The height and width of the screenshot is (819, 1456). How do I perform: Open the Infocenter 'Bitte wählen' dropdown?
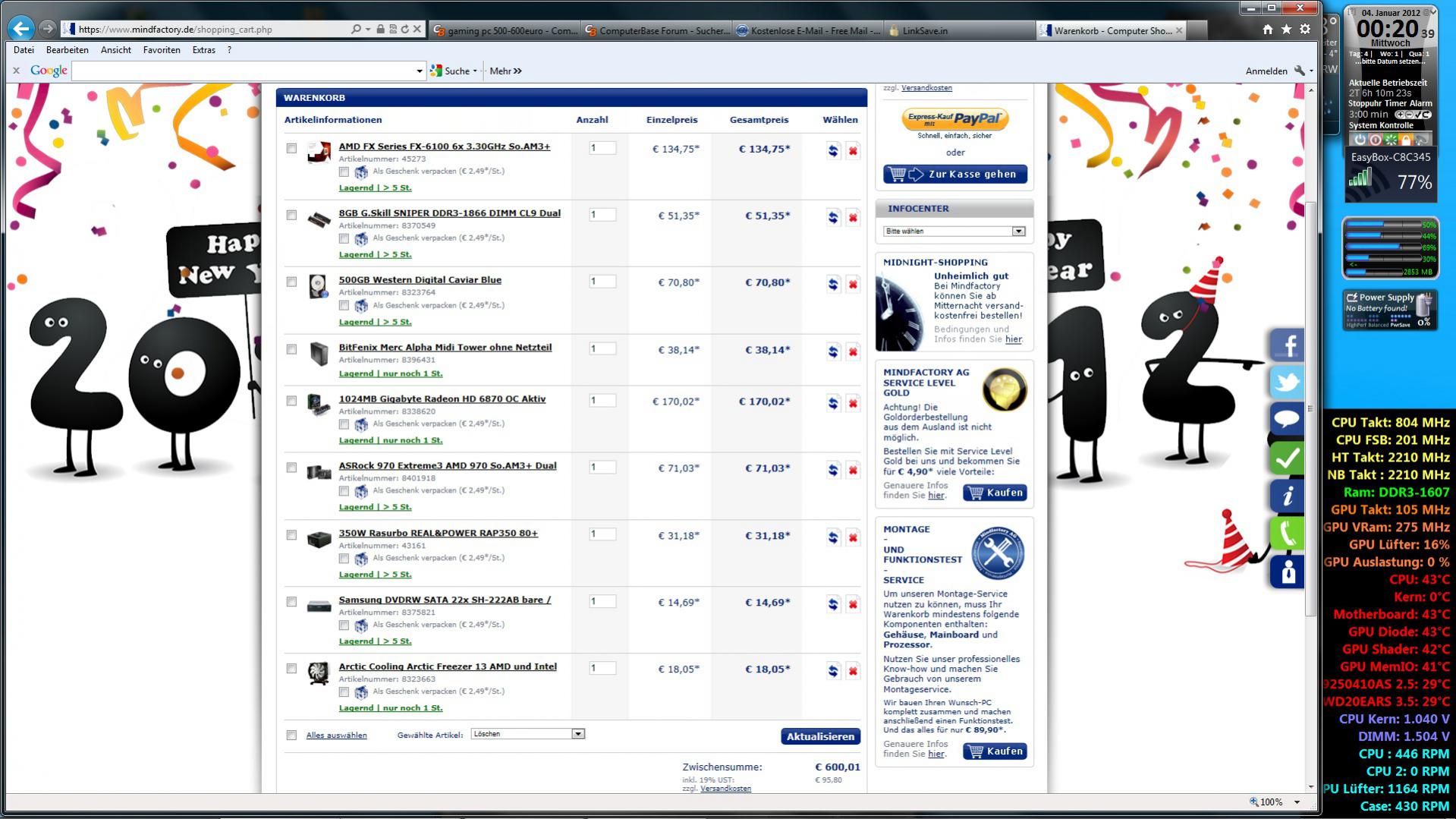tap(954, 231)
